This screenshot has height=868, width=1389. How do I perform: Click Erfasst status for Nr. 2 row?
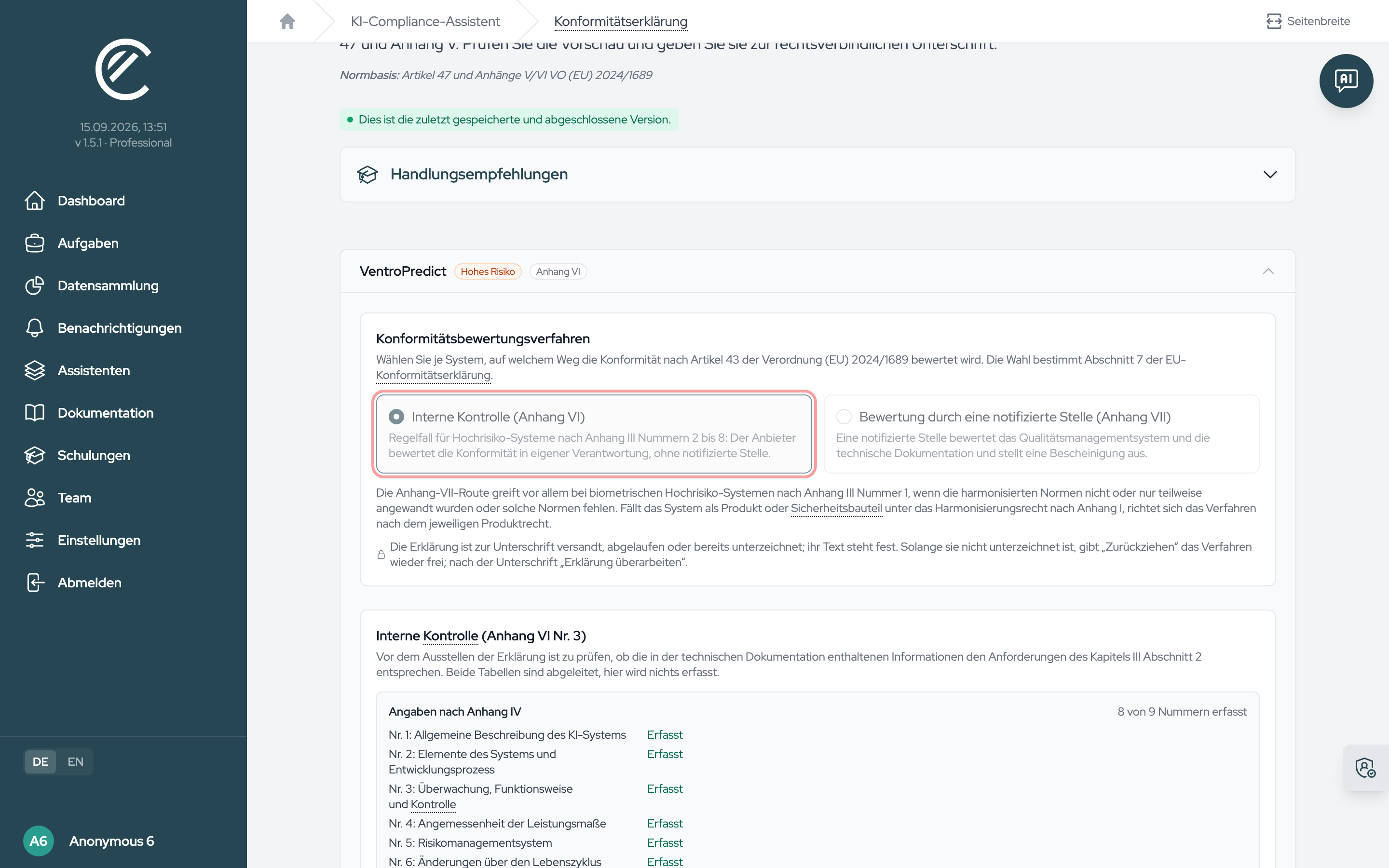(x=665, y=754)
